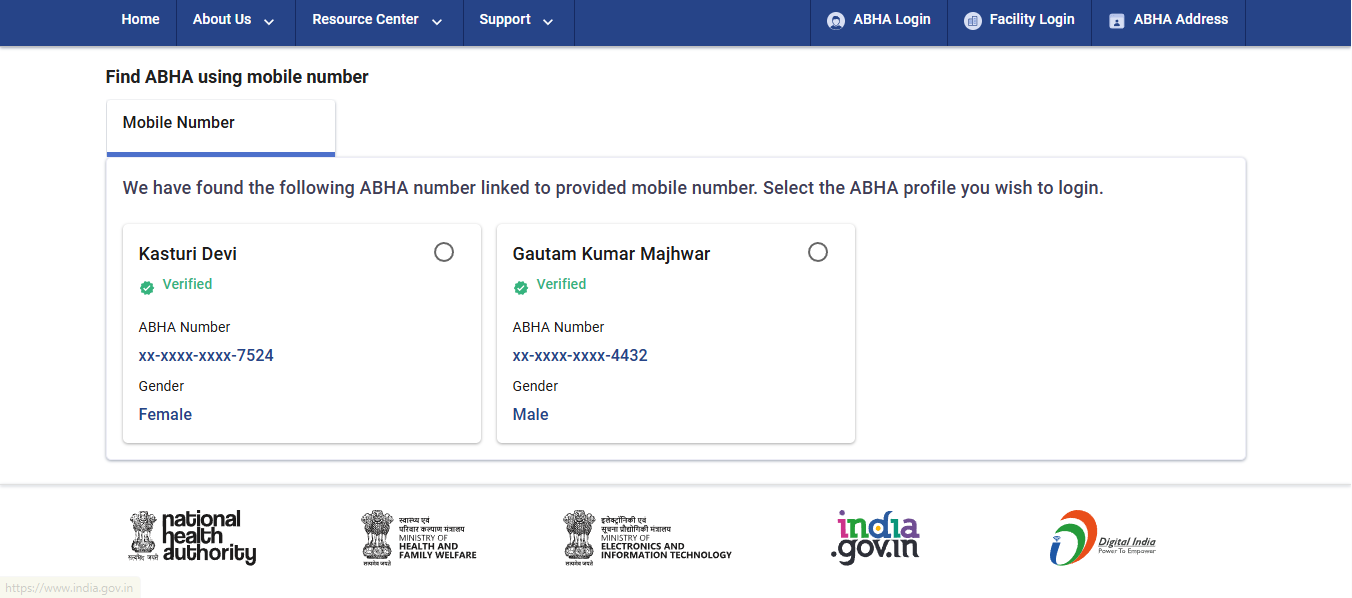Click the ABHA number ending in 7524
1352x598 pixels.
[205, 355]
